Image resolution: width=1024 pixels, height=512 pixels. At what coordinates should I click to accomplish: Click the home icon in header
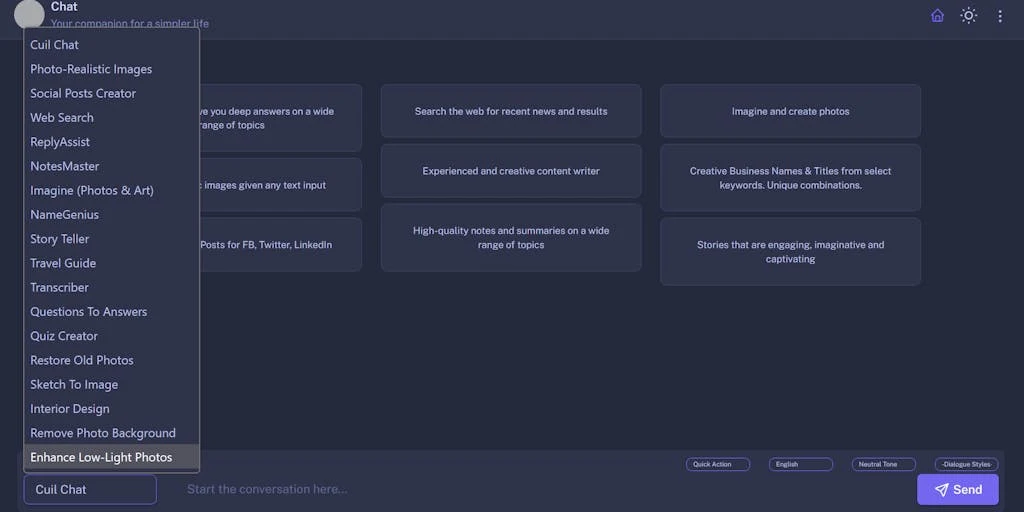click(x=937, y=16)
